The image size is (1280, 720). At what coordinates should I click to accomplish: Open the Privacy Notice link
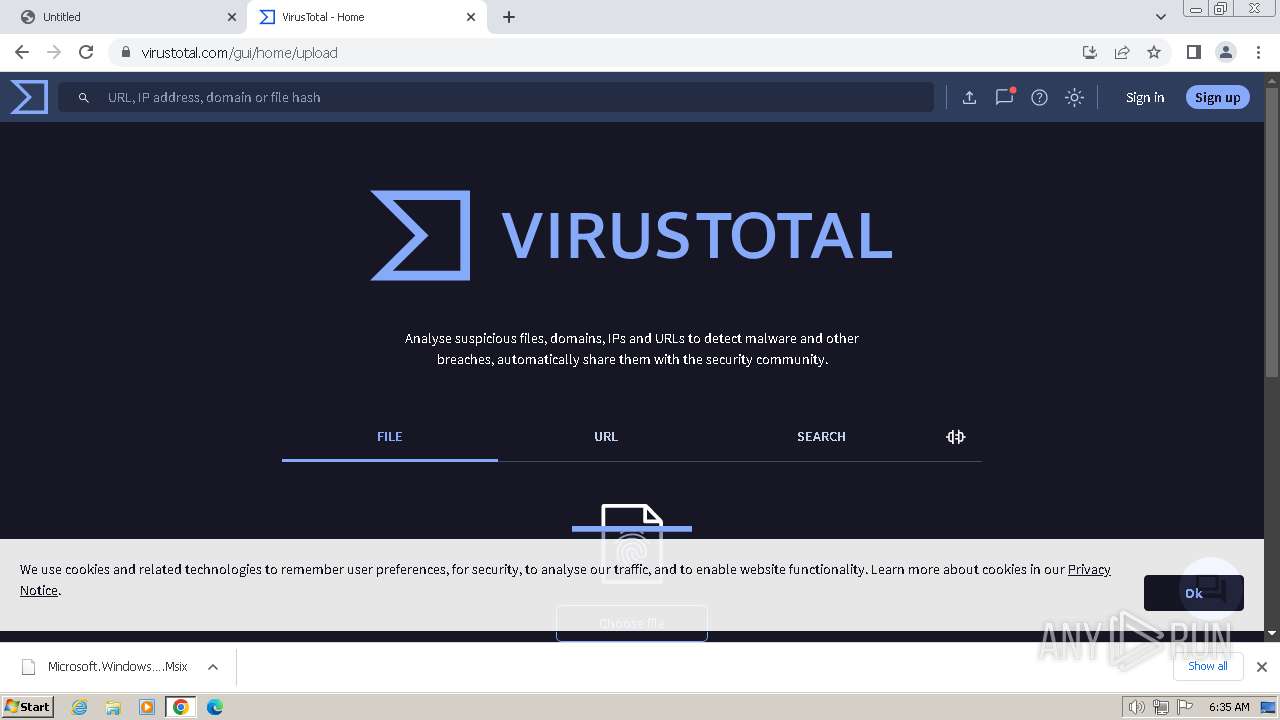tap(1089, 569)
